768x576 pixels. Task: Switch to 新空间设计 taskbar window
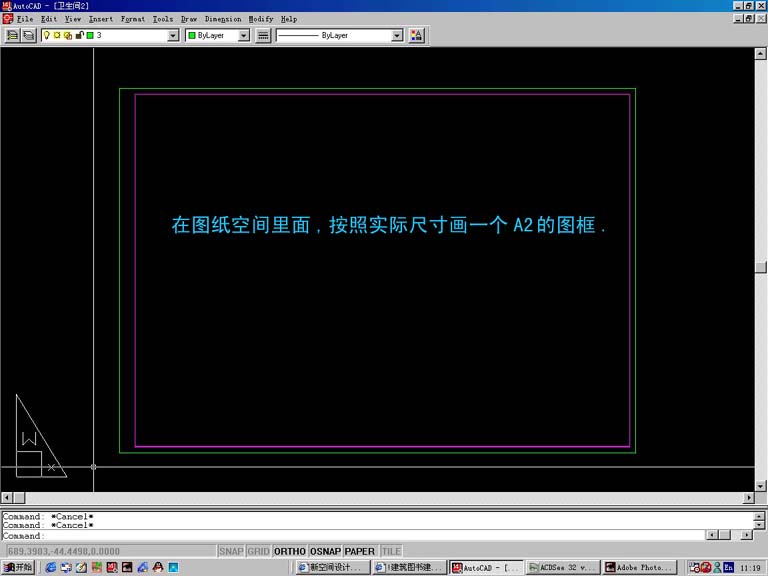(x=333, y=567)
